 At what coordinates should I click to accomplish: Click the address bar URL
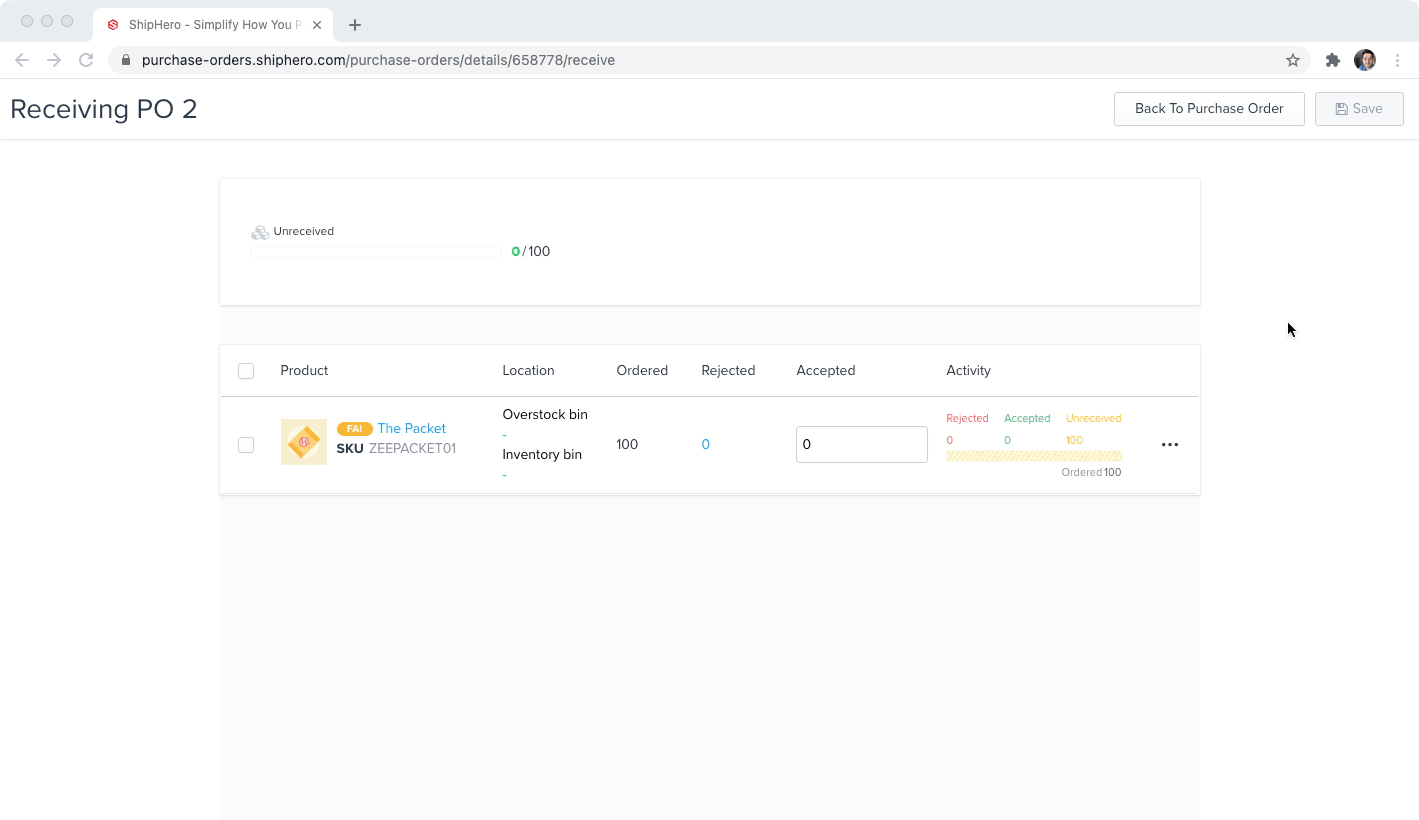(378, 60)
